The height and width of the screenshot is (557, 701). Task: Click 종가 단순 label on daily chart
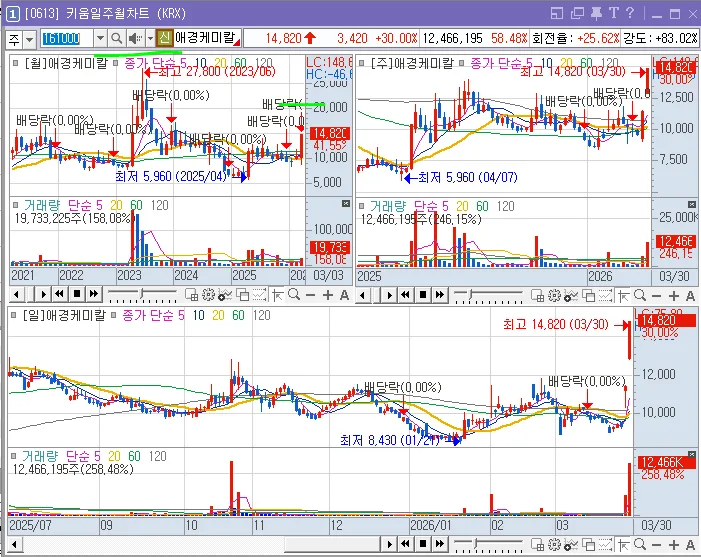[x=149, y=315]
